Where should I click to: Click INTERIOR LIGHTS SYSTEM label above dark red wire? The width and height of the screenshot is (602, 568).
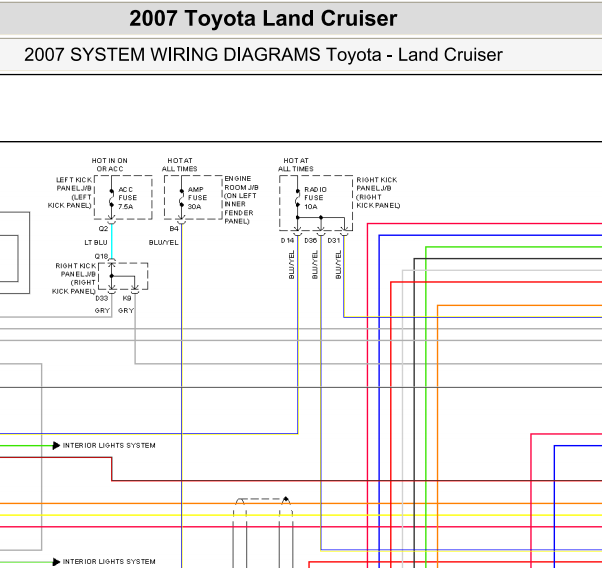click(x=109, y=445)
